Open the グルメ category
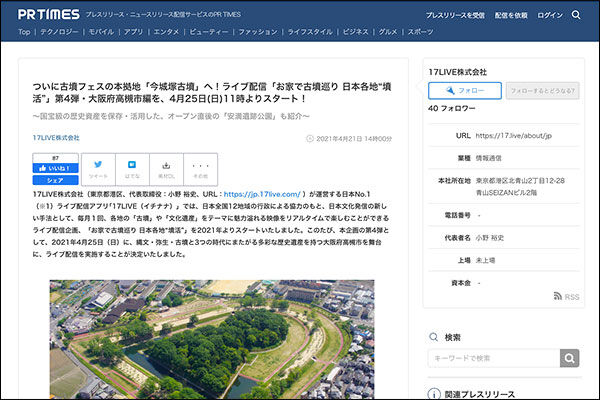 click(388, 32)
